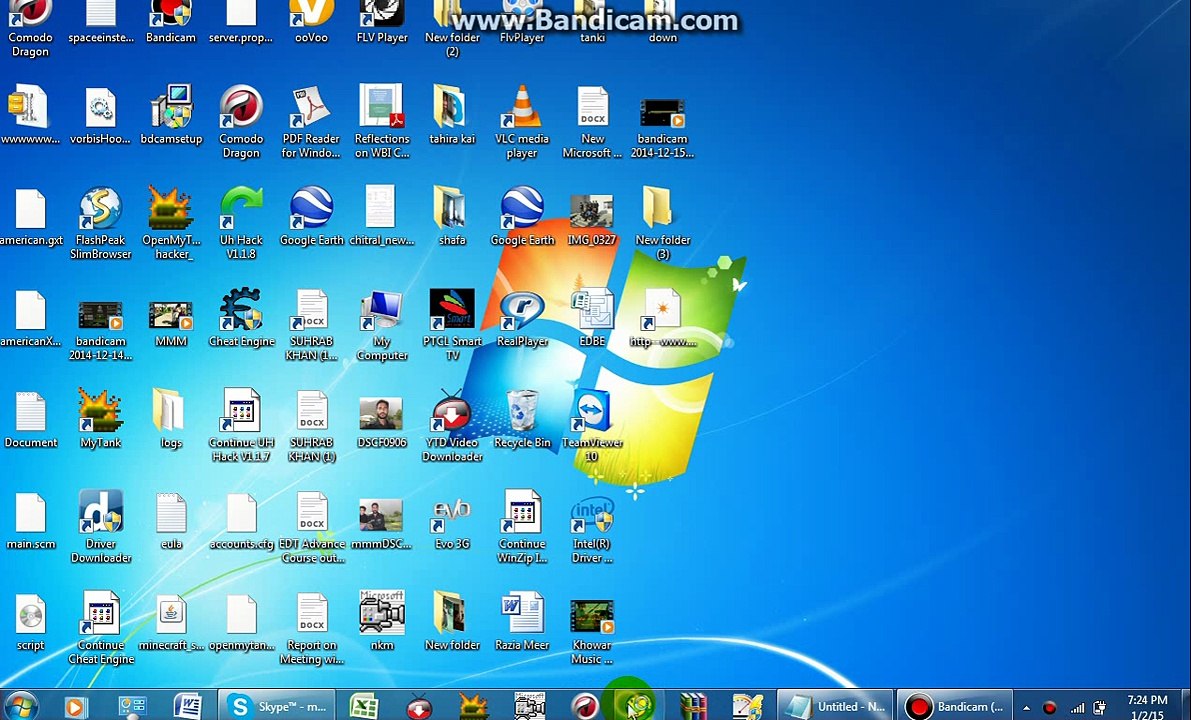Image resolution: width=1191 pixels, height=720 pixels.
Task: Open the Report on Meeting wi... document
Action: point(311,628)
